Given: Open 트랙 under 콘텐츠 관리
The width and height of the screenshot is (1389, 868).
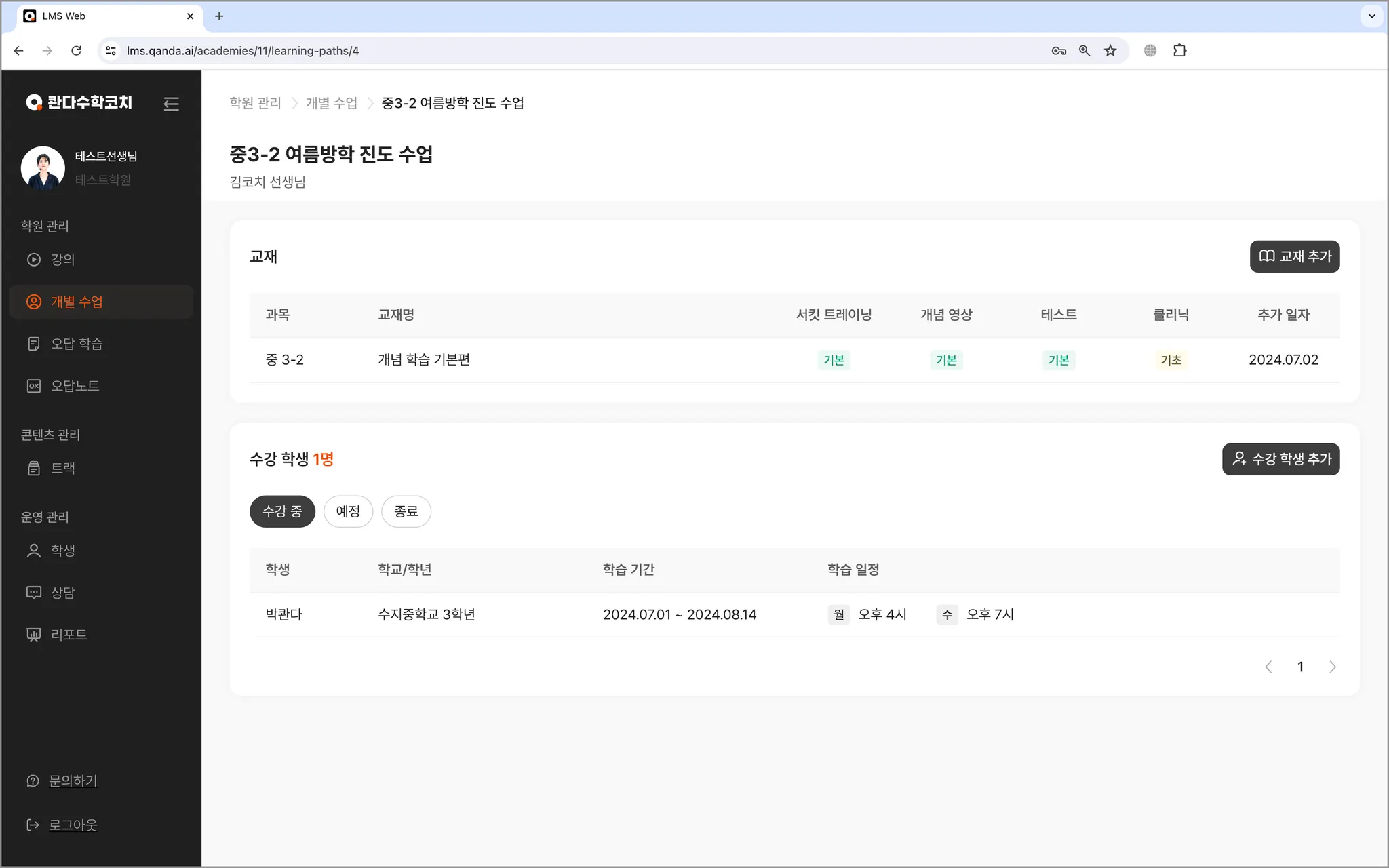Looking at the screenshot, I should pos(62,468).
